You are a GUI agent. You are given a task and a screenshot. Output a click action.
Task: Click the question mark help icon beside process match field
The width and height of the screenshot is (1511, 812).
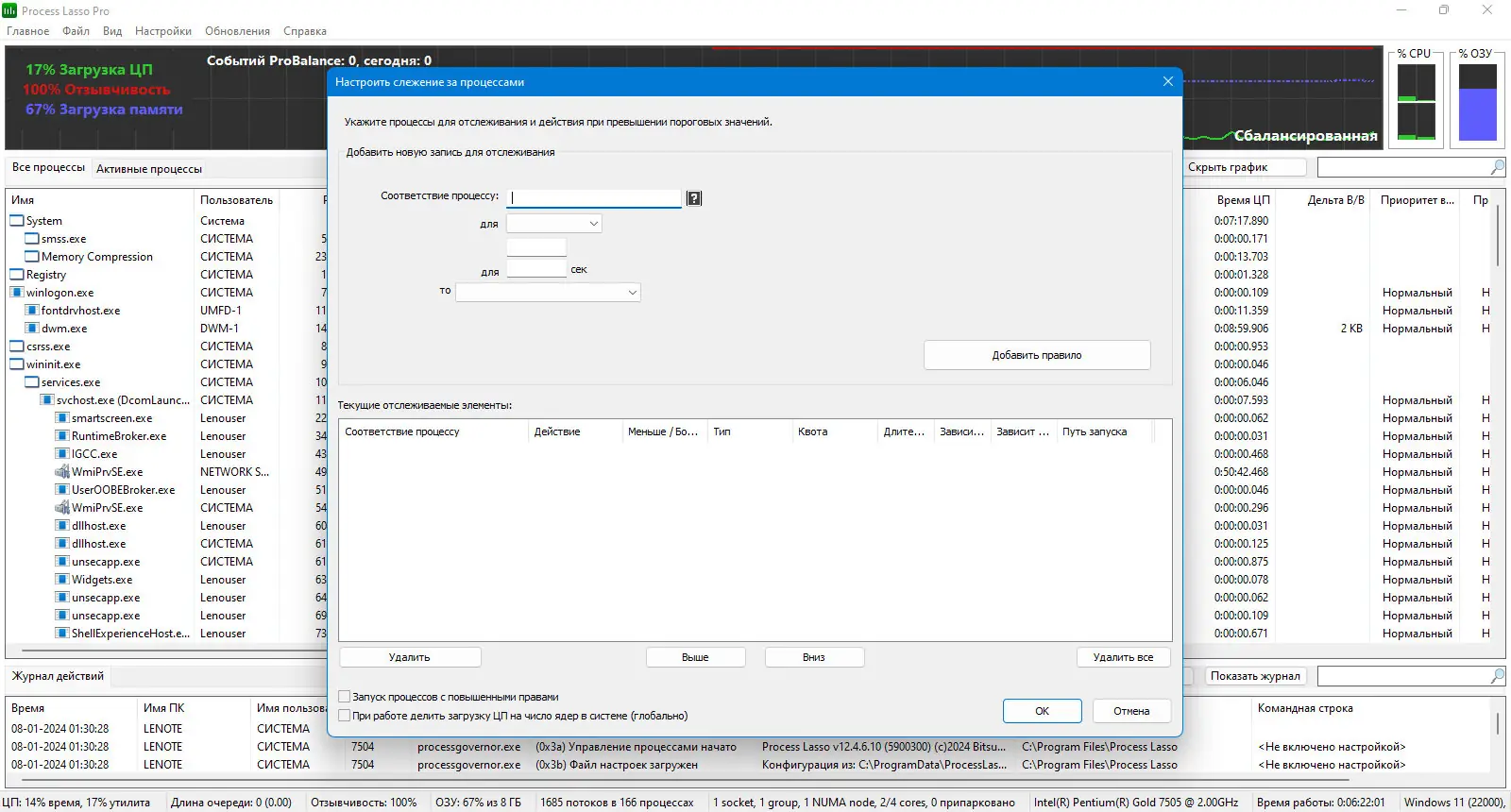pos(694,198)
